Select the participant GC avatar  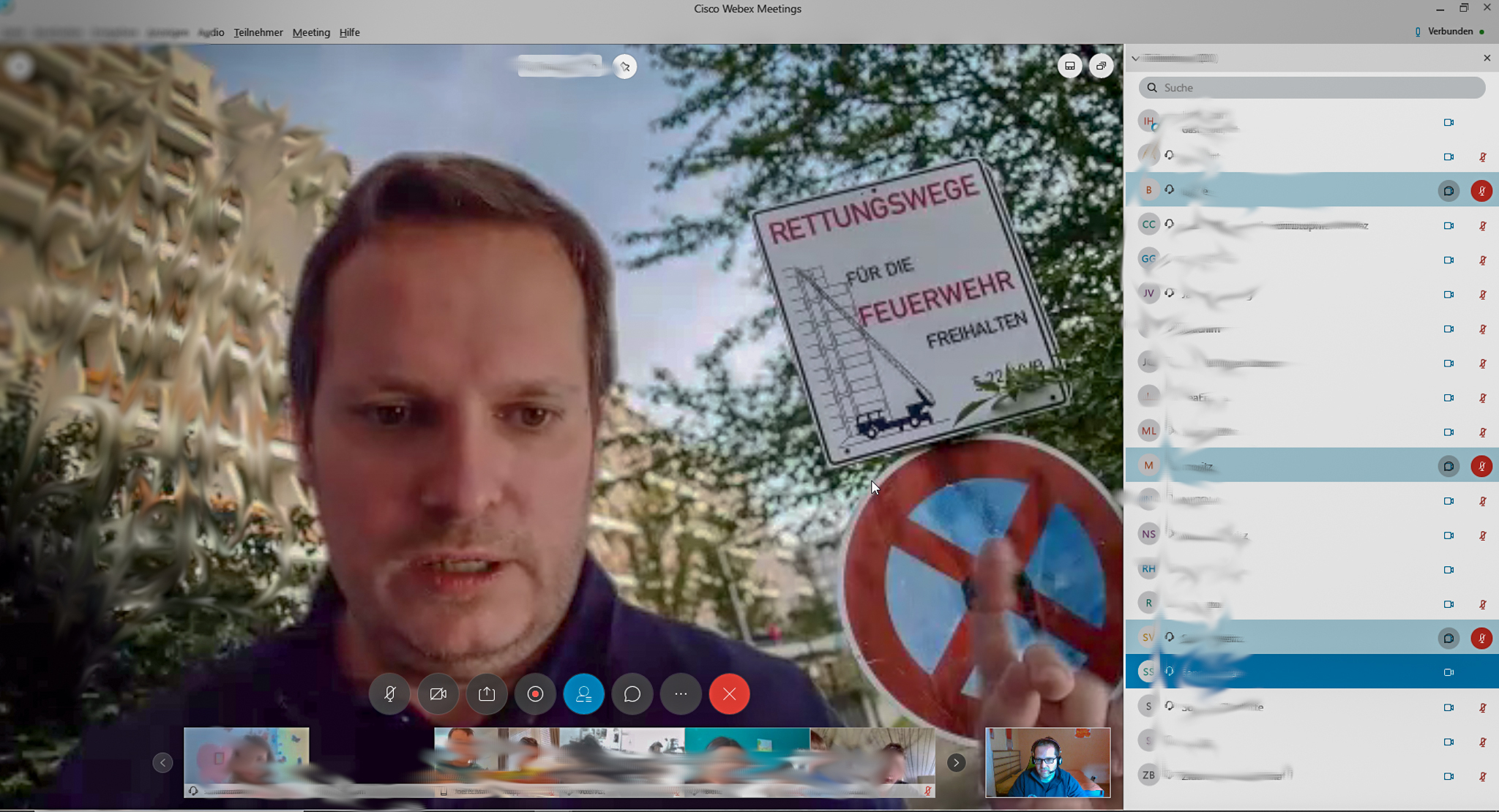(x=1148, y=258)
